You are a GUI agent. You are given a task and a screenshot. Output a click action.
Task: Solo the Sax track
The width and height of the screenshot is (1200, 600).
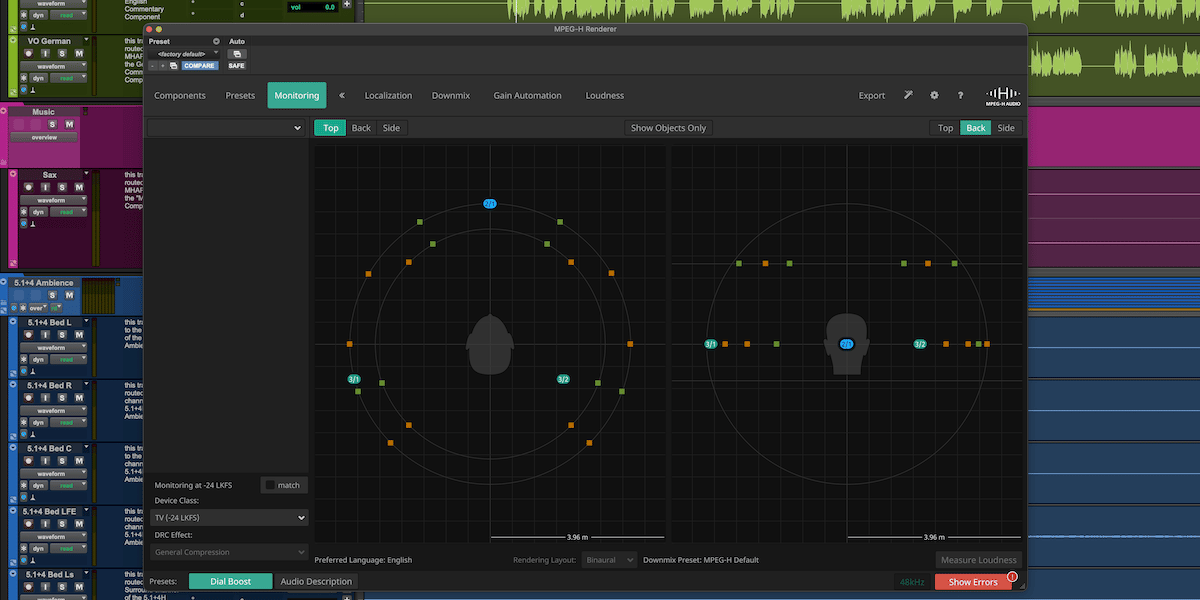[x=62, y=188]
